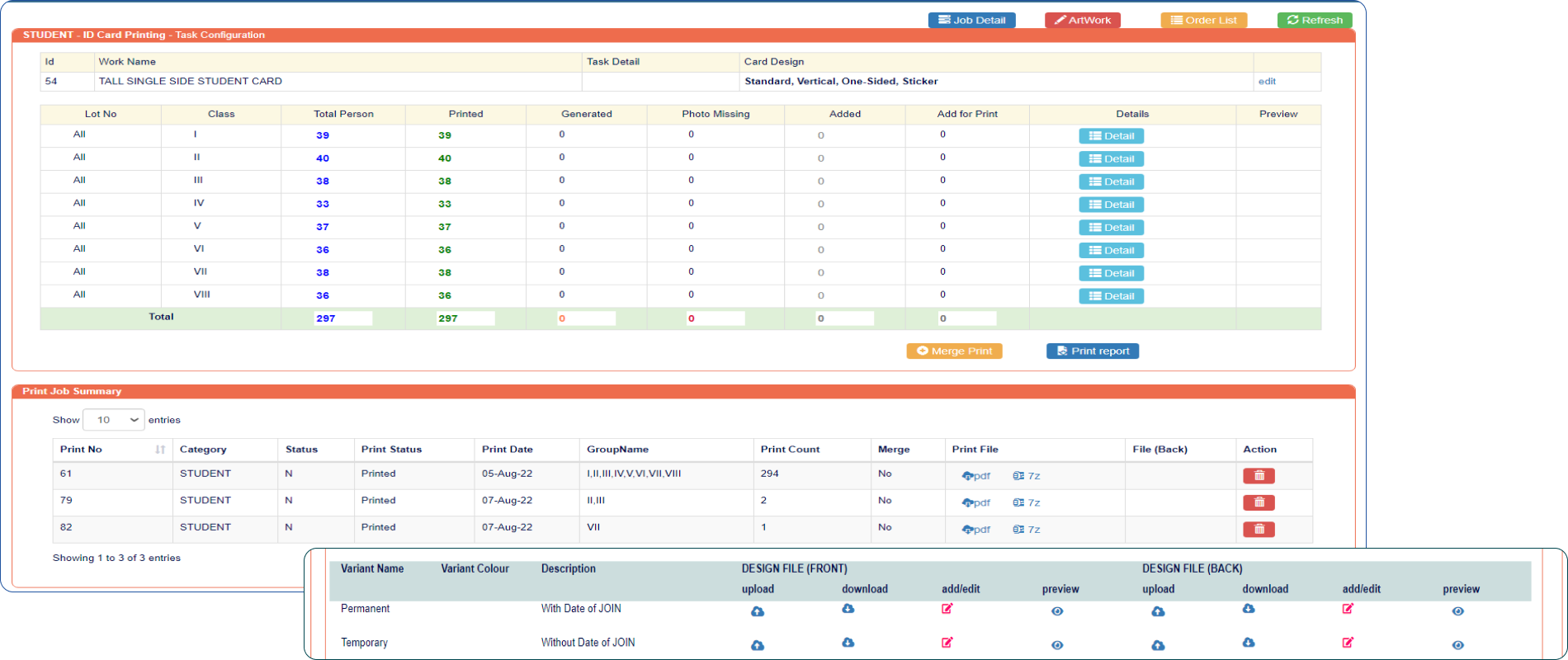Open Detail for Class VIII row
Screen dimensions: 1568x660
(x=1111, y=296)
